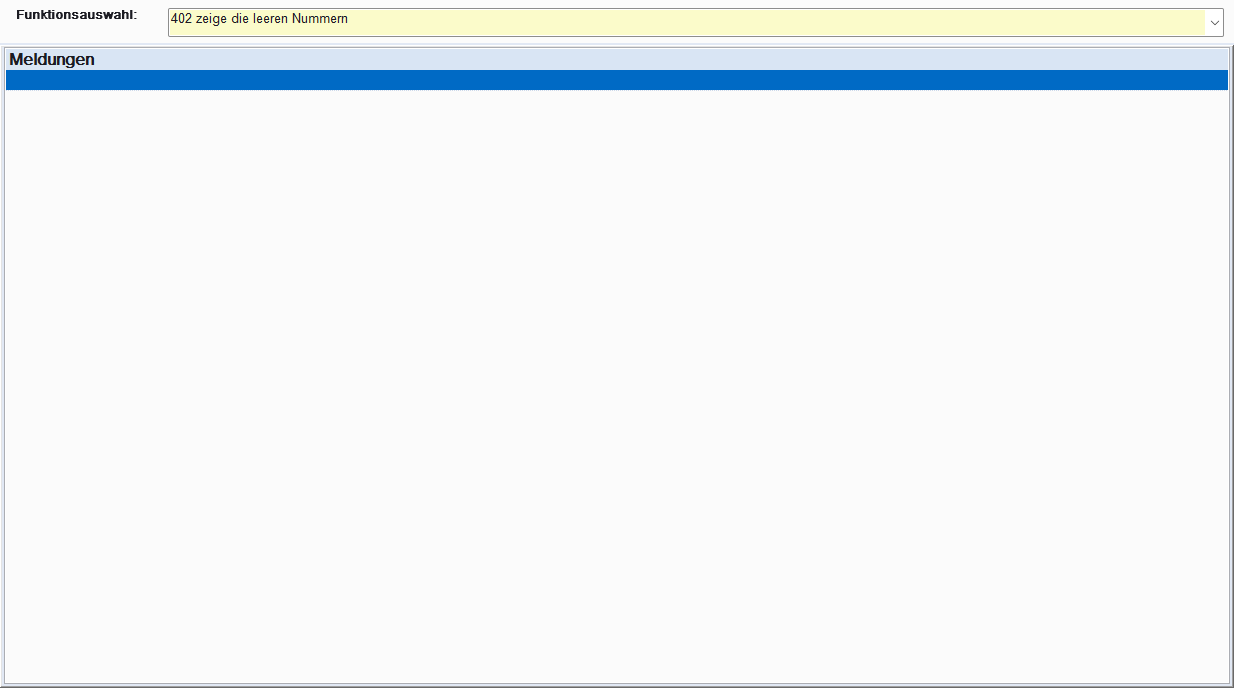
Task: Open the Funktionsauswahl dropdown arrow
Action: 1214,22
